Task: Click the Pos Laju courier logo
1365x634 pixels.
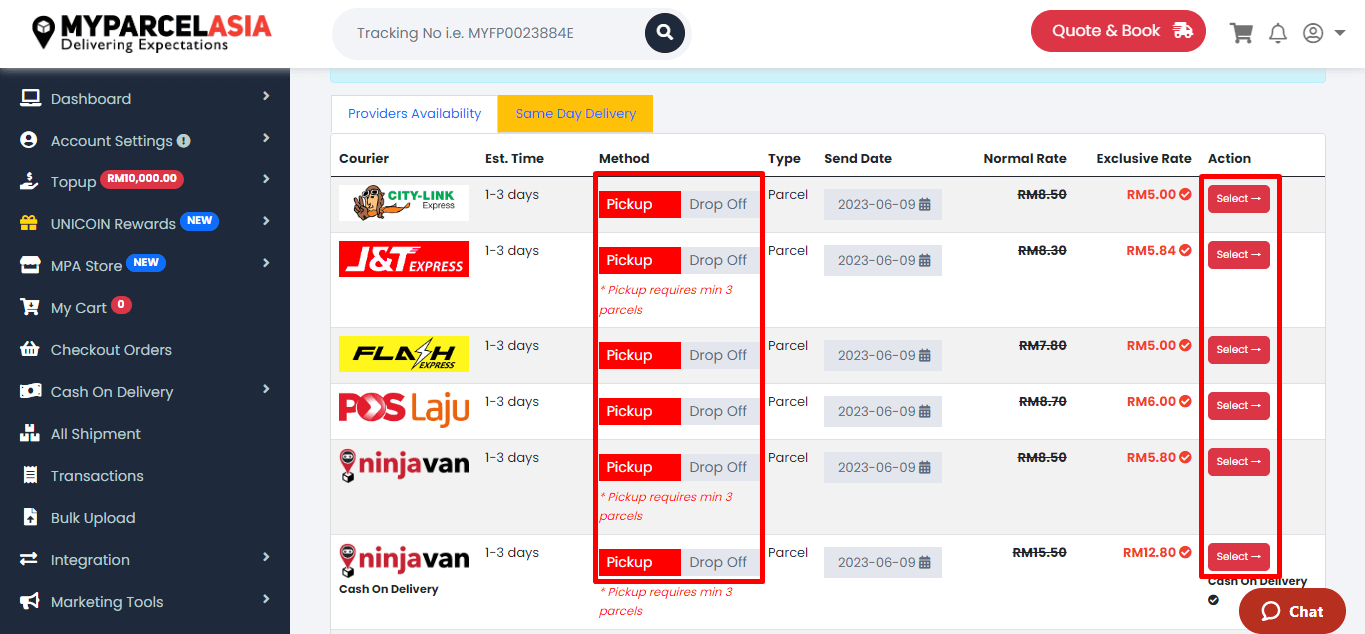Action: pyautogui.click(x=404, y=410)
